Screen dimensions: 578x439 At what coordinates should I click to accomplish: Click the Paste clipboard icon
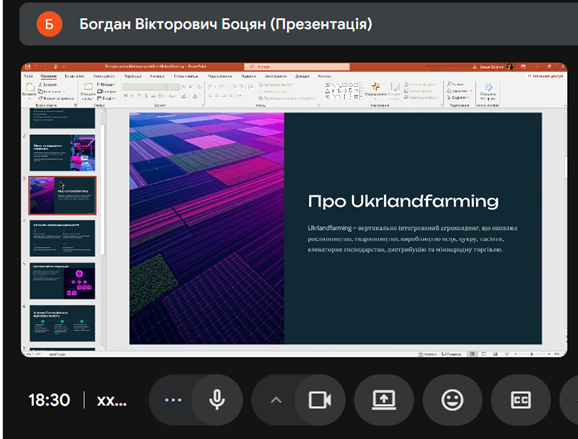coord(29,87)
